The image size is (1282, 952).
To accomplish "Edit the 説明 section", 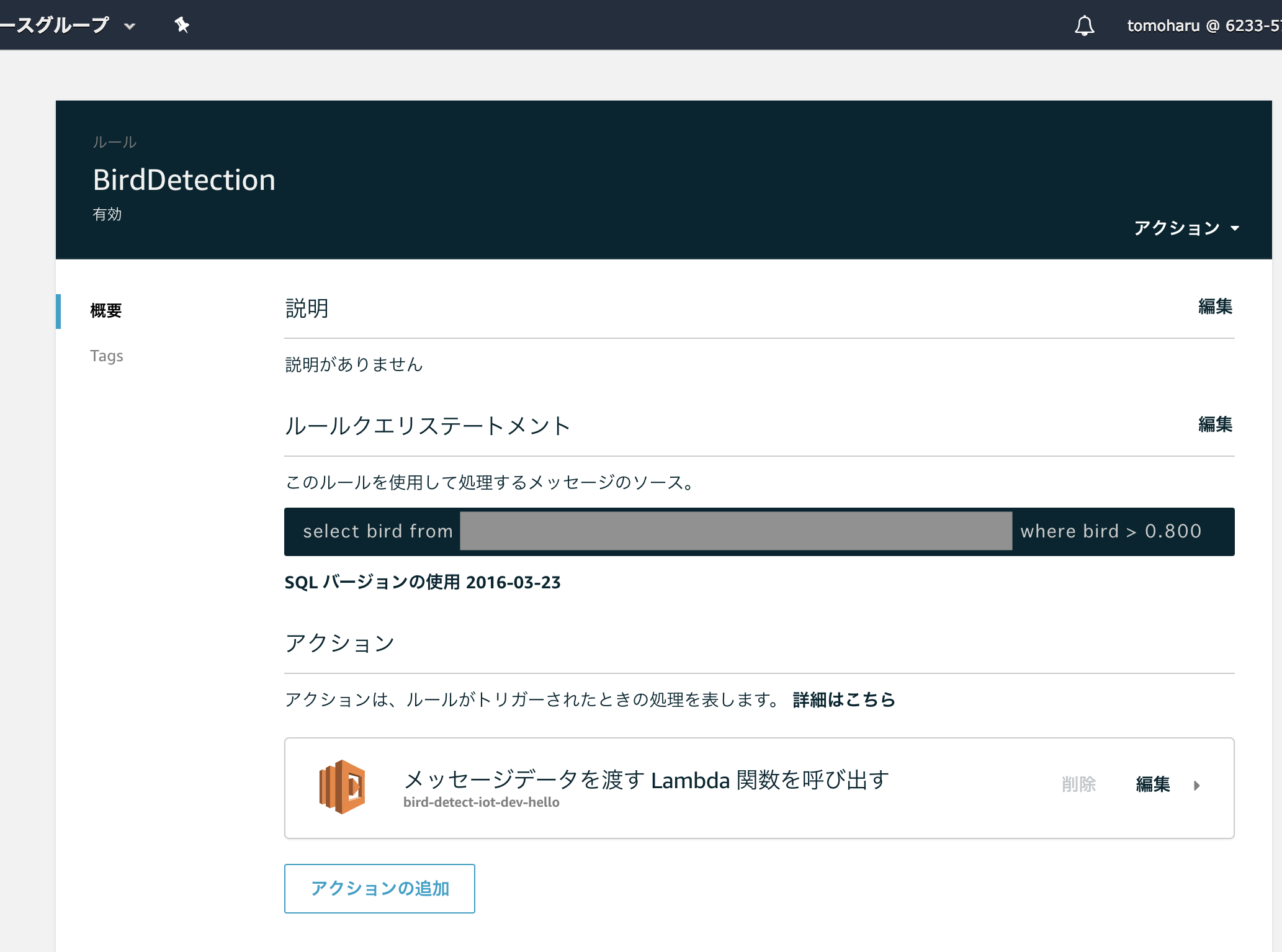I will [x=1215, y=307].
